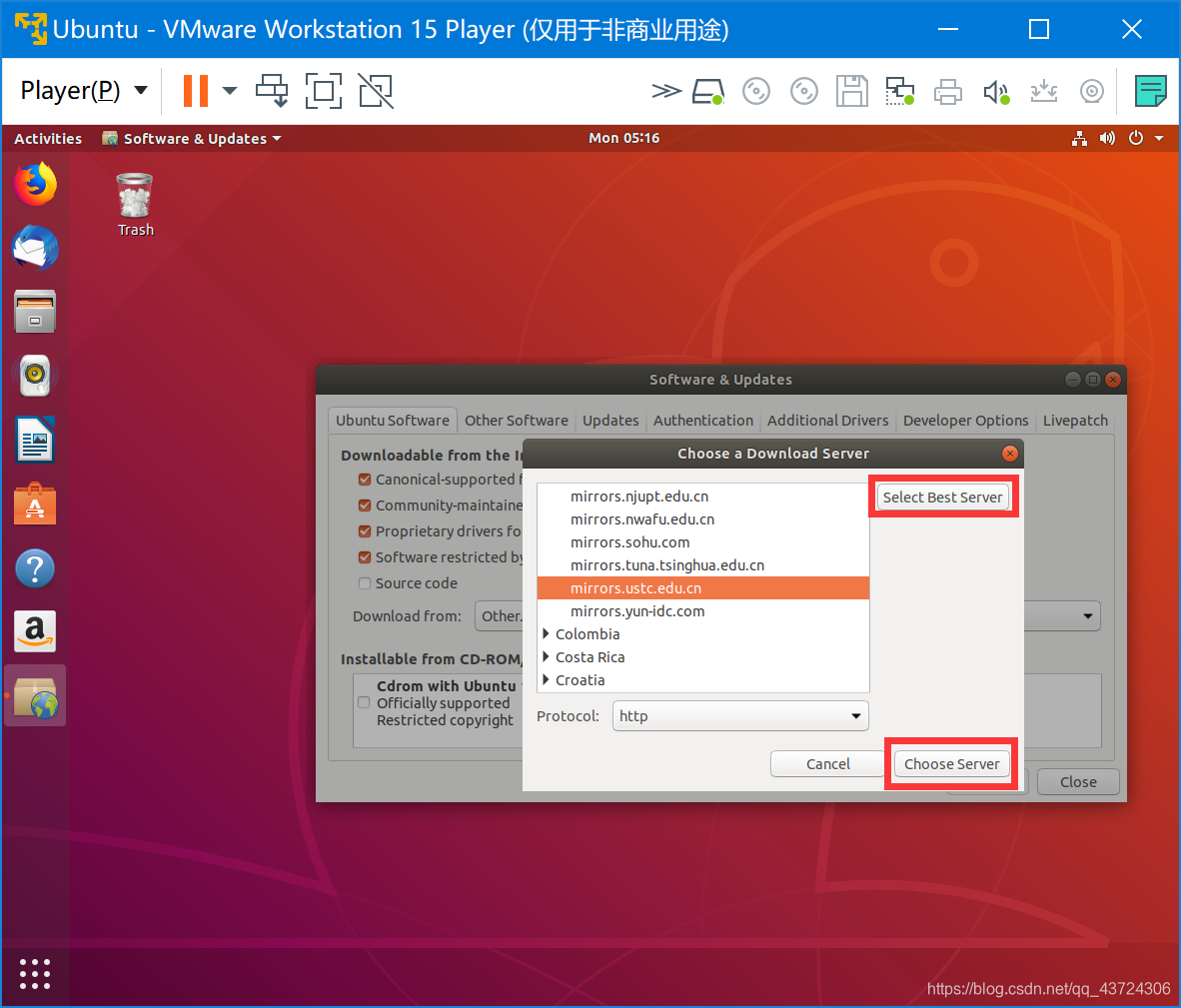Switch to the Additional Drivers tab
The width and height of the screenshot is (1181, 1008).
point(827,420)
